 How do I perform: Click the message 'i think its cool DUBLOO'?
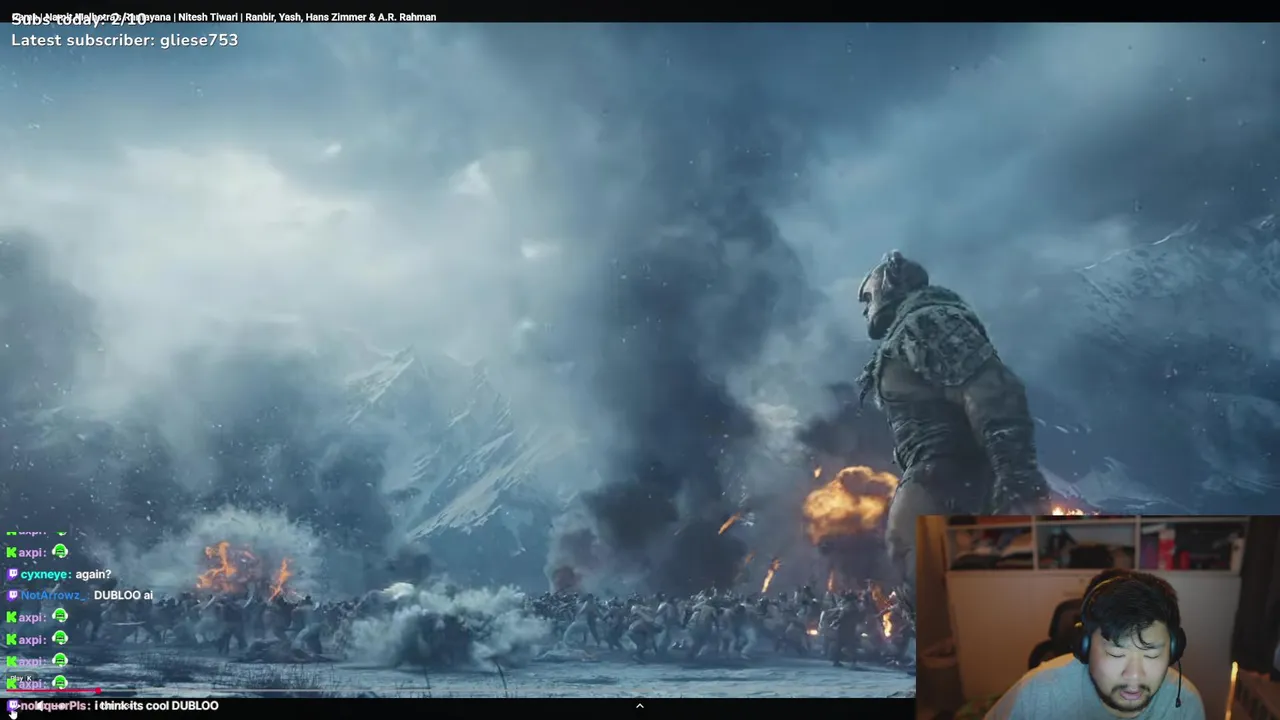[x=156, y=705]
